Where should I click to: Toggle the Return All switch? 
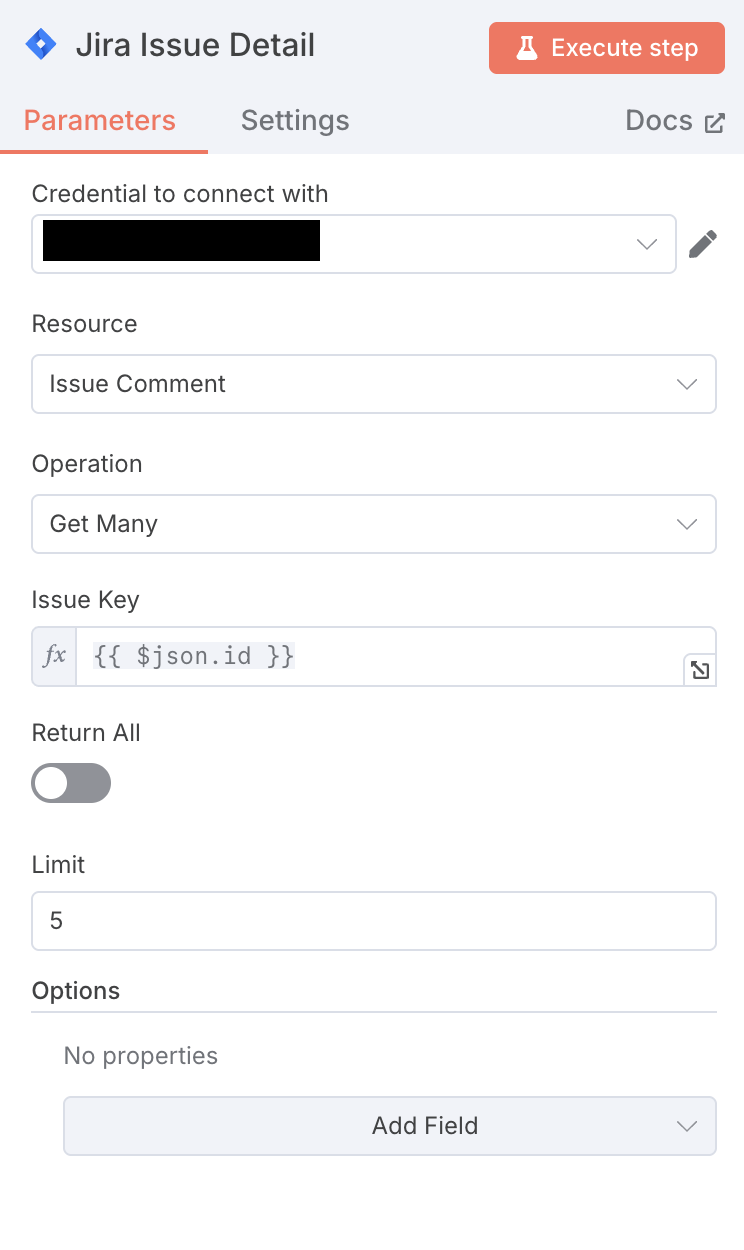point(71,783)
